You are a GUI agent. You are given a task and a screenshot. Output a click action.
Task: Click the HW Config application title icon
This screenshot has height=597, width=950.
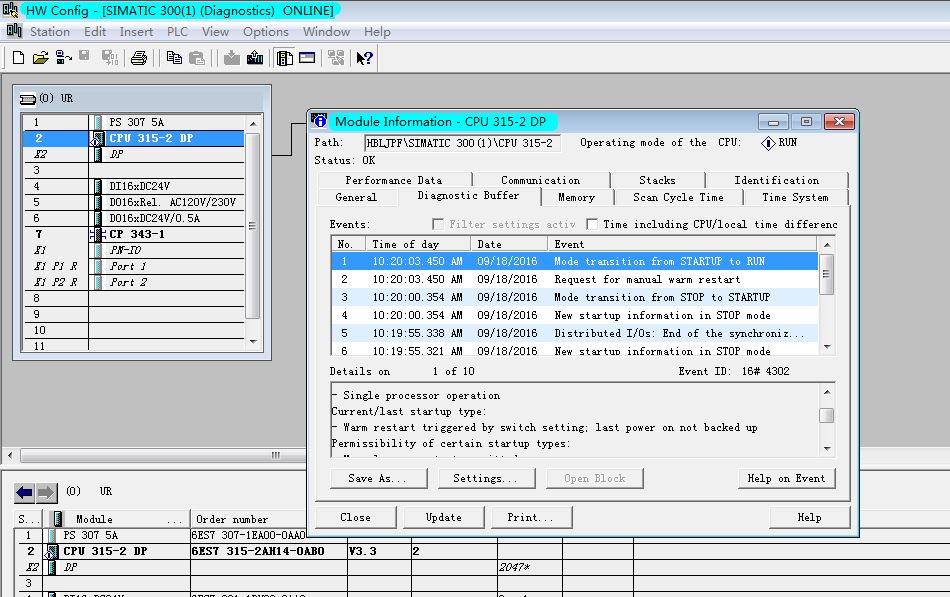pyautogui.click(x=10, y=10)
